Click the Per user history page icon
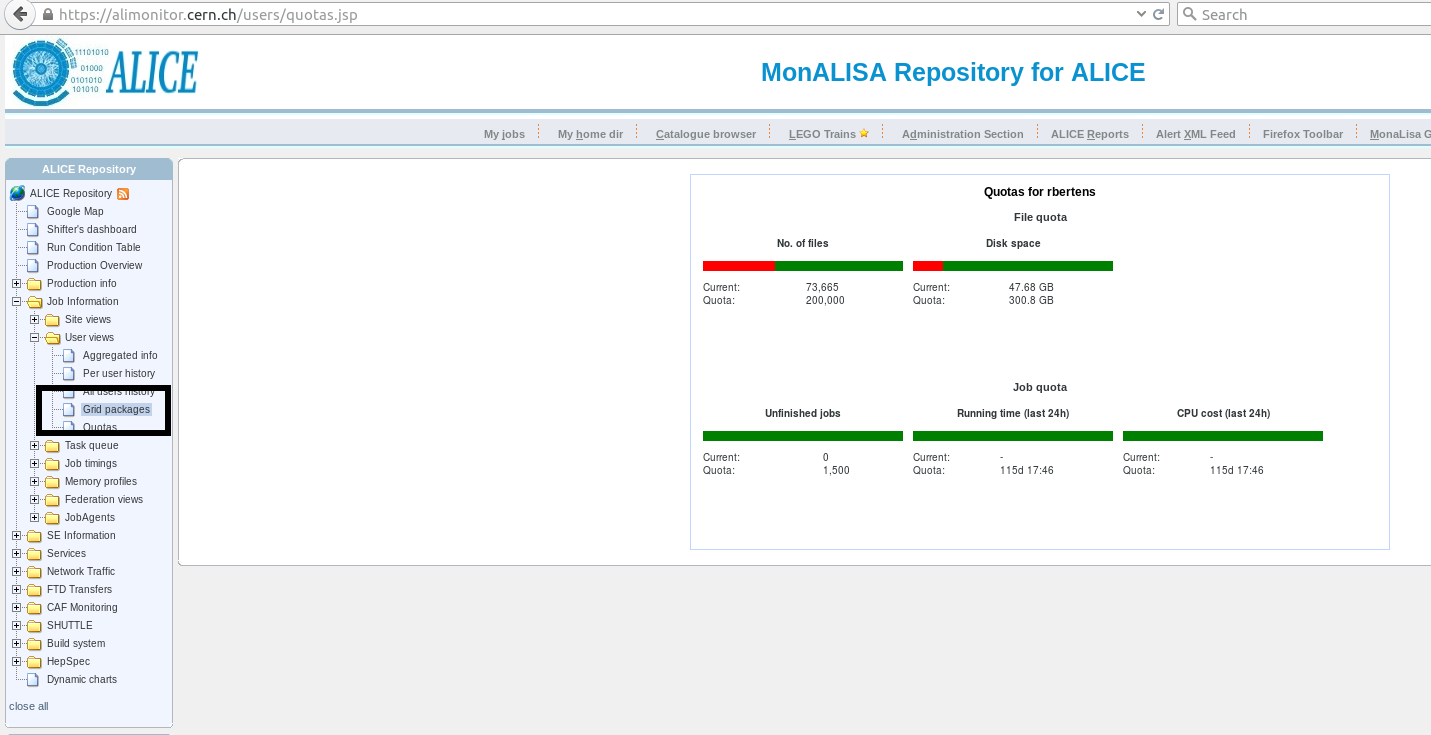 (69, 373)
